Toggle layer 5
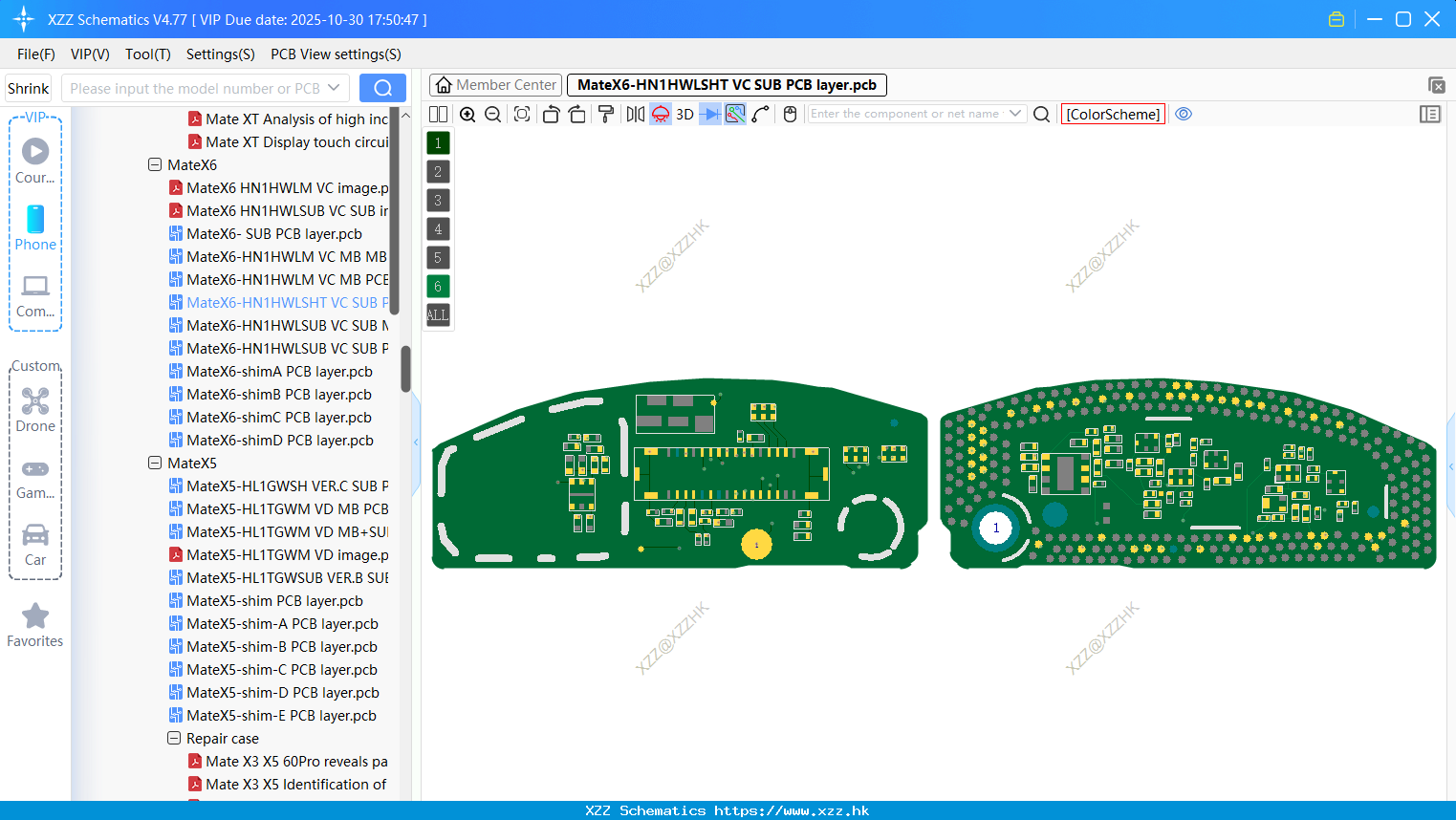This screenshot has height=820, width=1456. point(438,257)
